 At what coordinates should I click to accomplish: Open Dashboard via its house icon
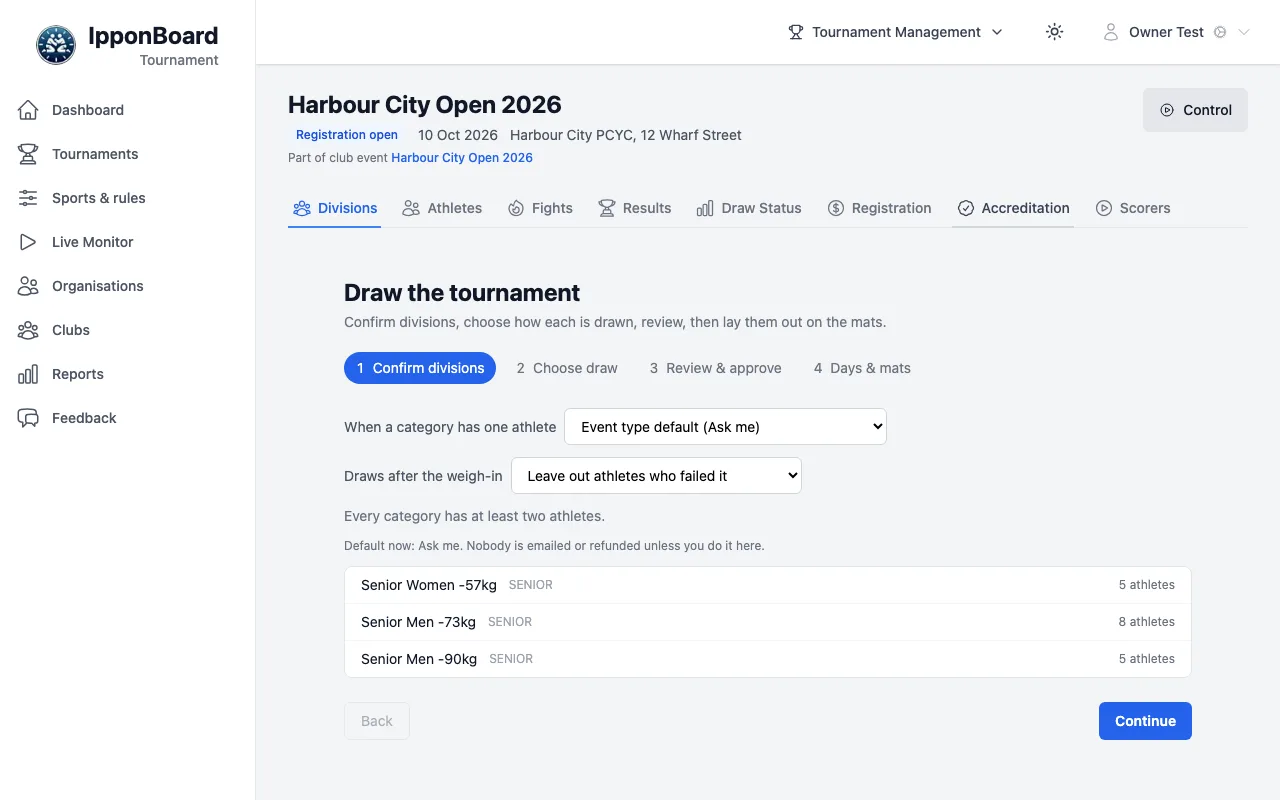pyautogui.click(x=28, y=110)
